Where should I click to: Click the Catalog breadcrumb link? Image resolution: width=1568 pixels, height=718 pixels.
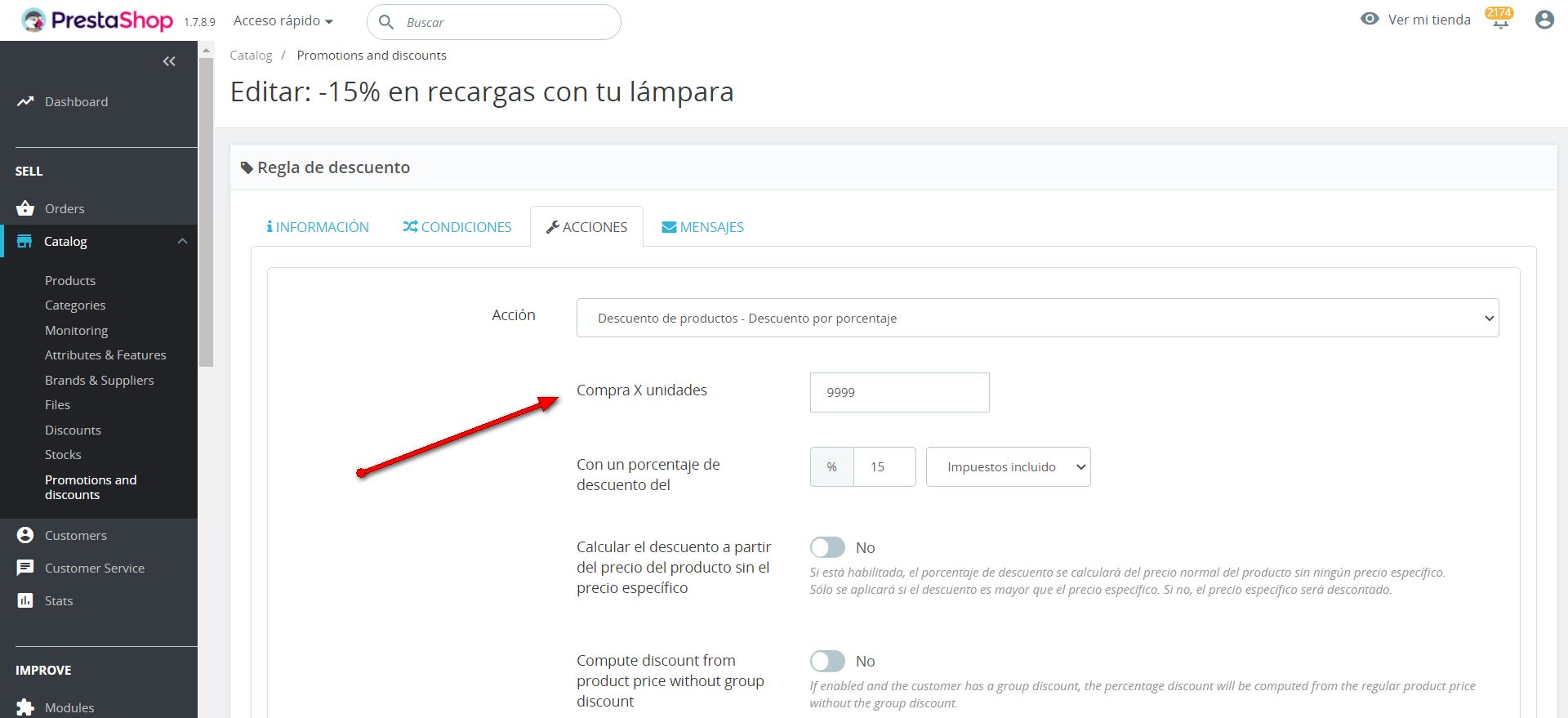251,55
